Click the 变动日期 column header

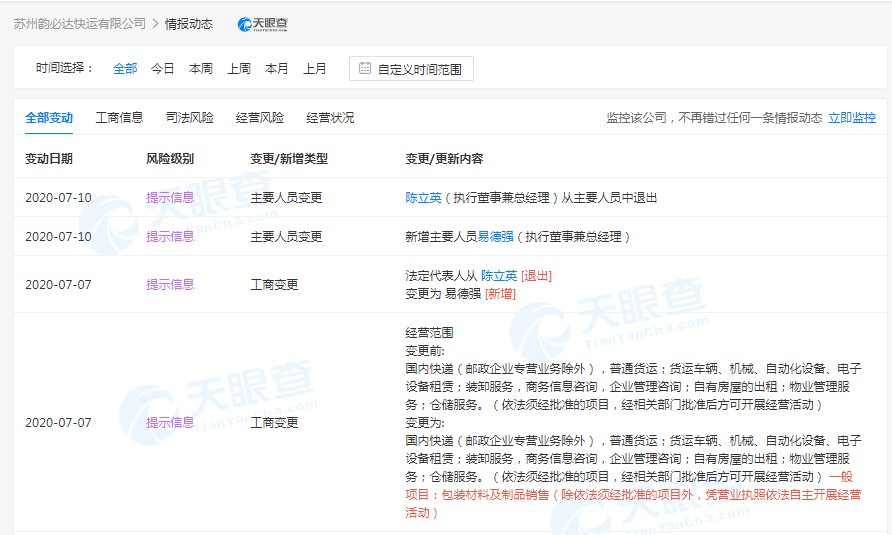(x=49, y=159)
